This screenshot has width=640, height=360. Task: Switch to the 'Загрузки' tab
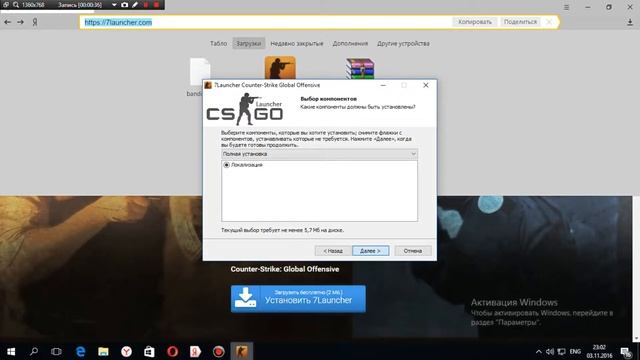point(249,43)
